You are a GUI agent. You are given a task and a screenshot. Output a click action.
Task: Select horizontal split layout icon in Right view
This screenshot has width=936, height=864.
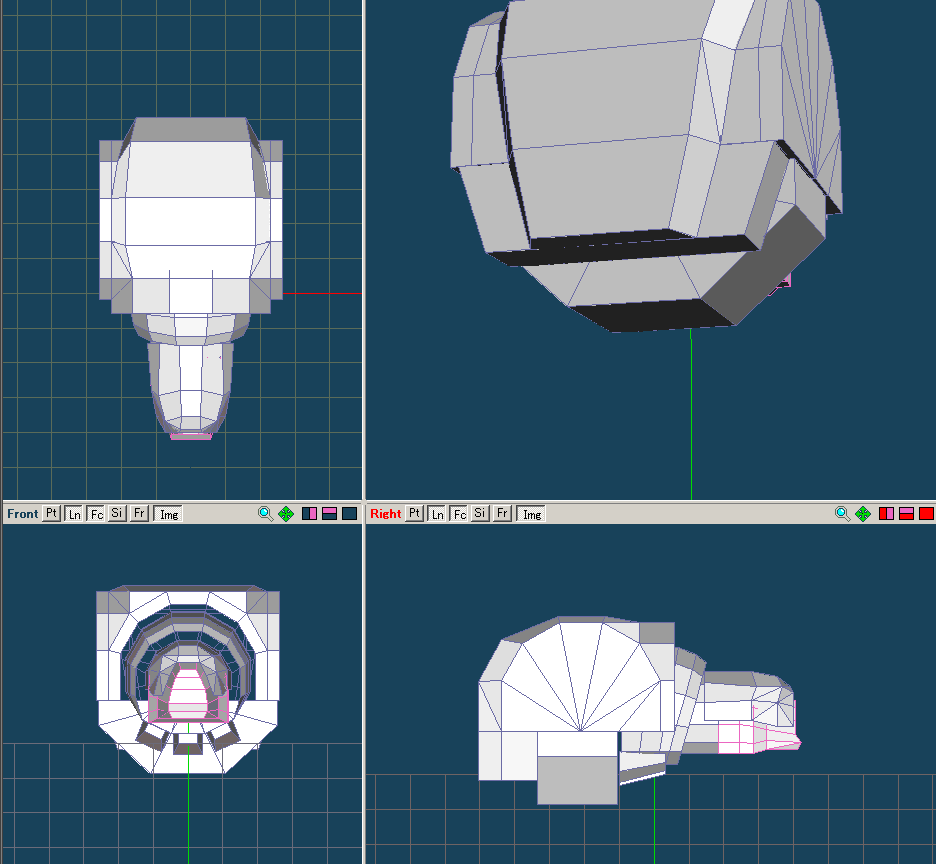906,514
